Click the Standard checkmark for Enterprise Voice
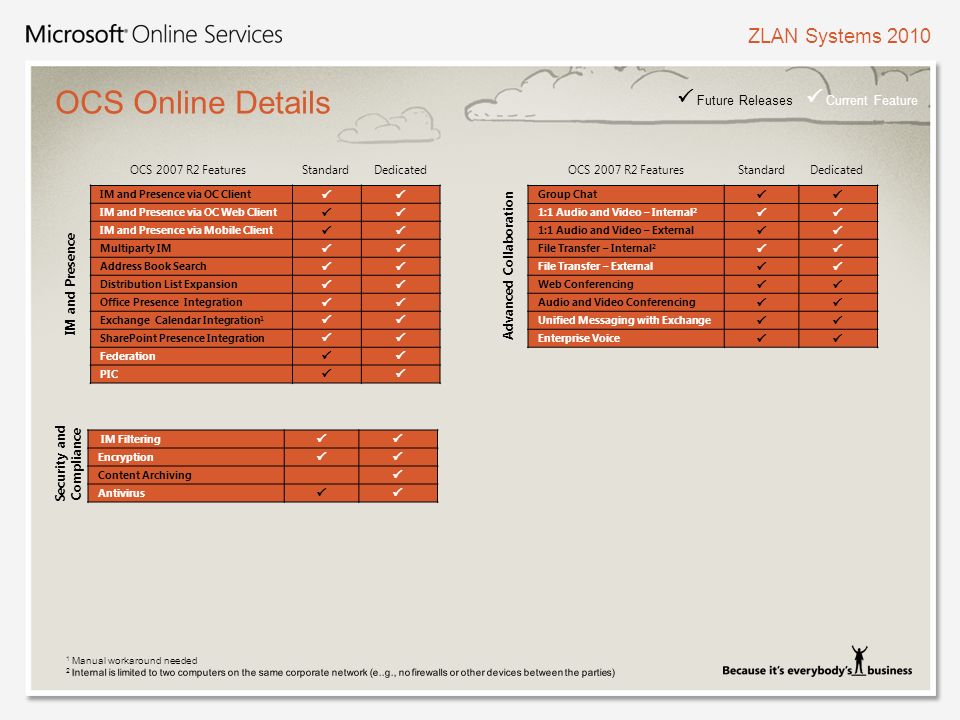The height and width of the screenshot is (720, 960). pyautogui.click(x=761, y=337)
